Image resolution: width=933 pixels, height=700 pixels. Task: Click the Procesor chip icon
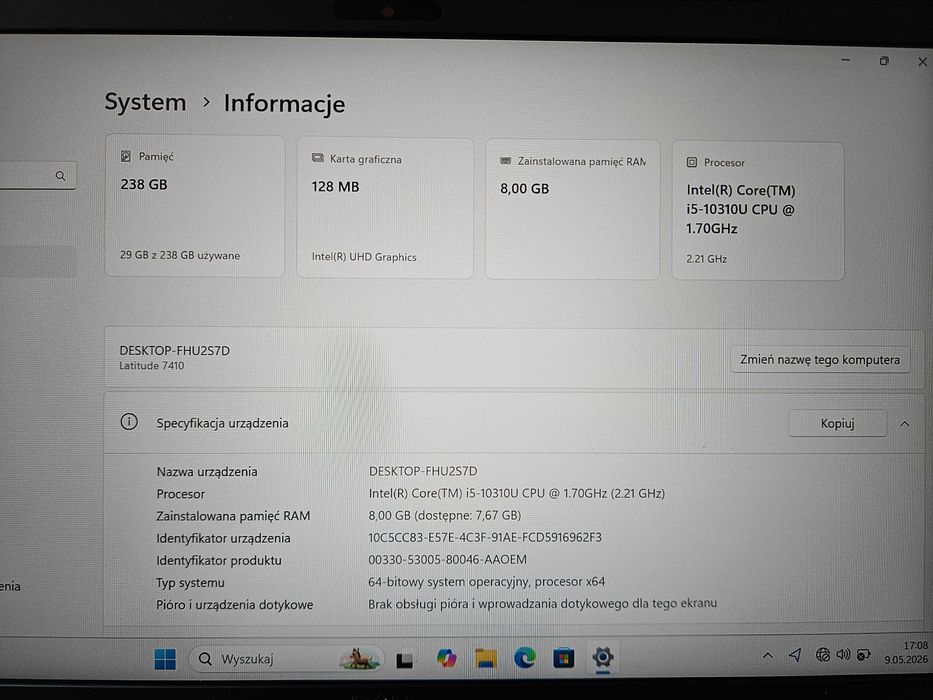click(x=691, y=162)
